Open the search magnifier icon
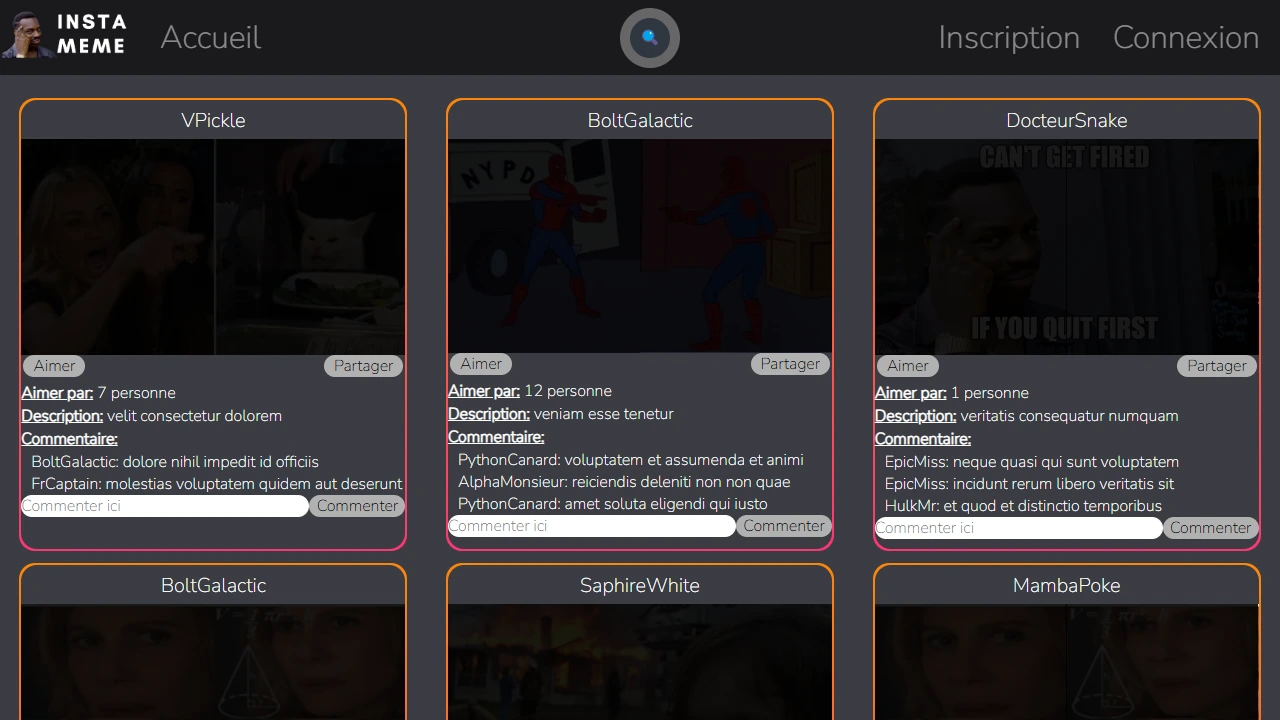 tap(650, 38)
